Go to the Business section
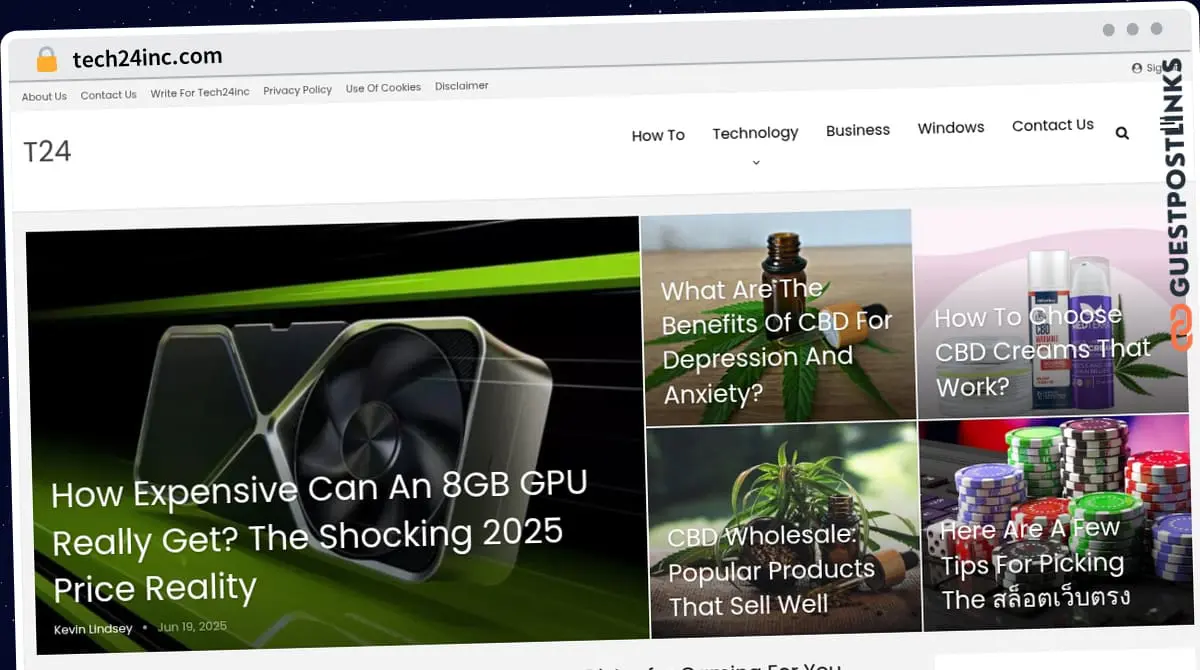 (x=858, y=130)
